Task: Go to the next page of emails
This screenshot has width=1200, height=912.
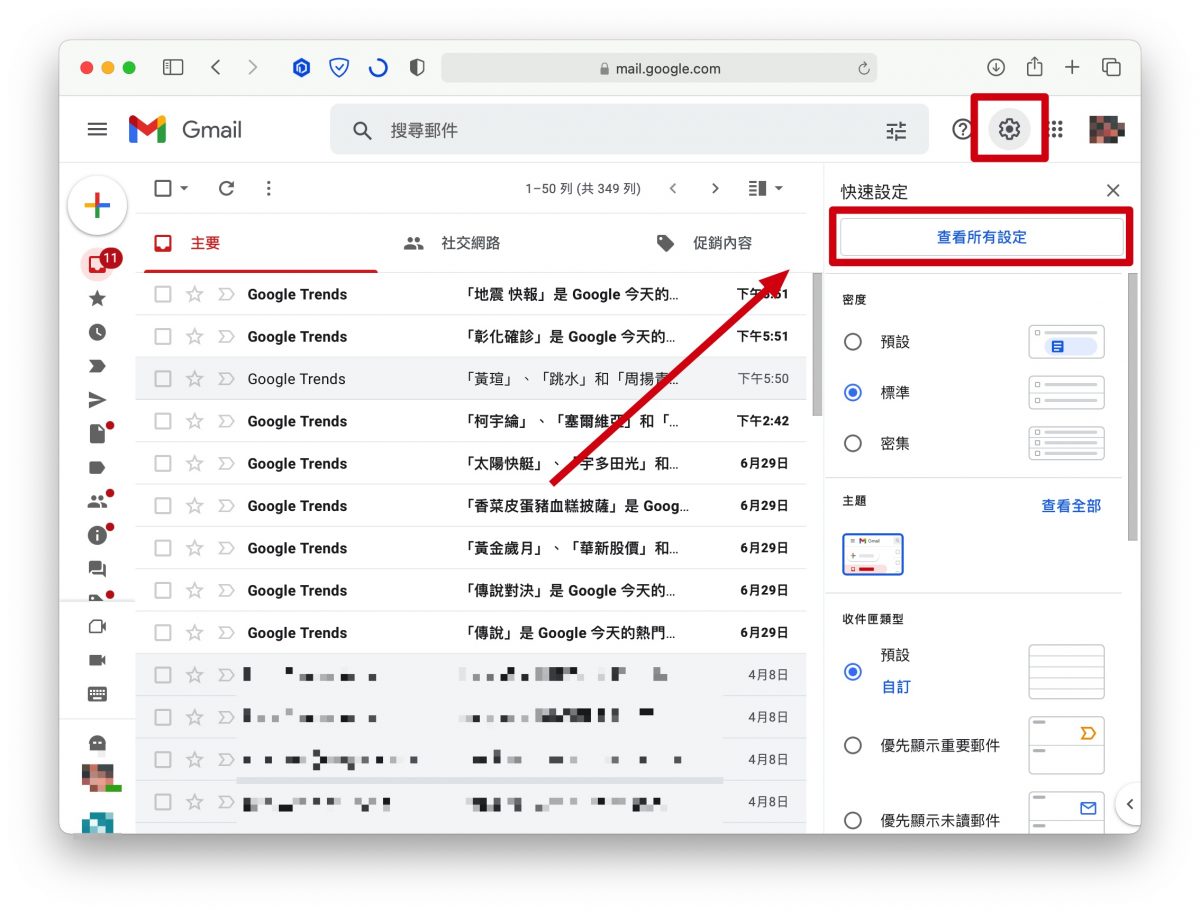Action: pyautogui.click(x=714, y=188)
